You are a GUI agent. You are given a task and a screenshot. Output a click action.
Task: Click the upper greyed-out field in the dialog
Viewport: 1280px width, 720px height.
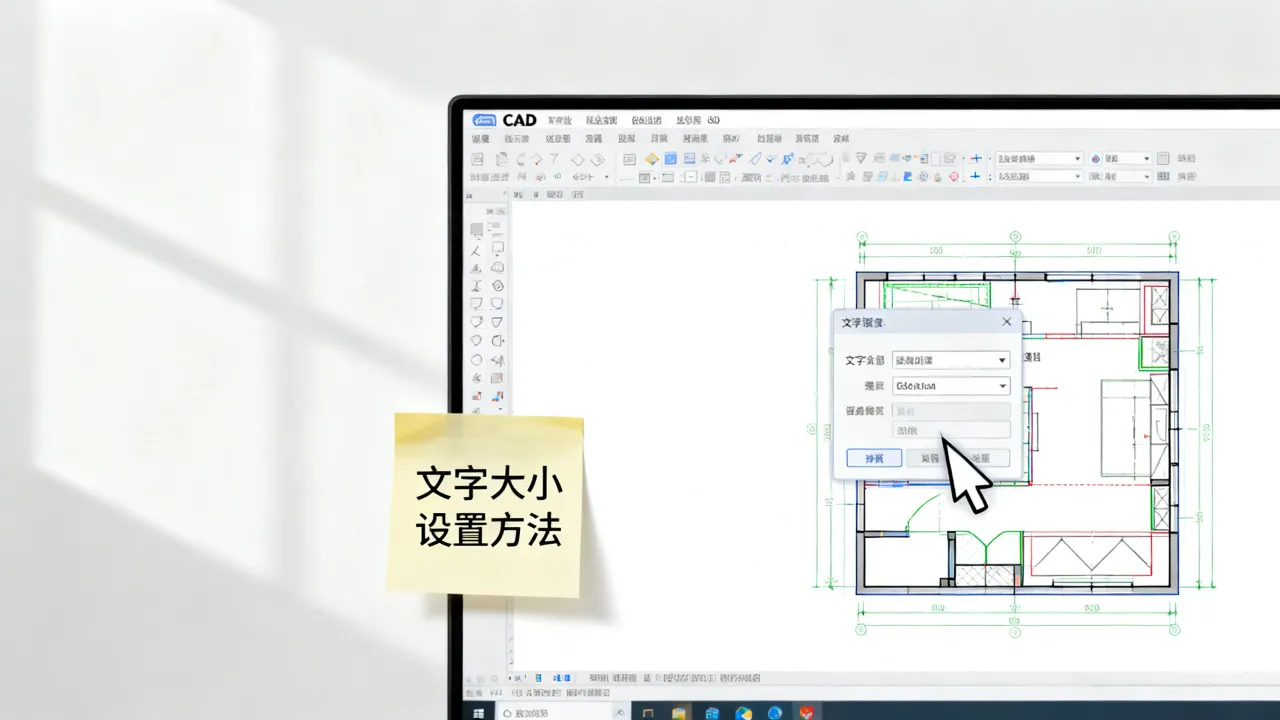(x=951, y=411)
